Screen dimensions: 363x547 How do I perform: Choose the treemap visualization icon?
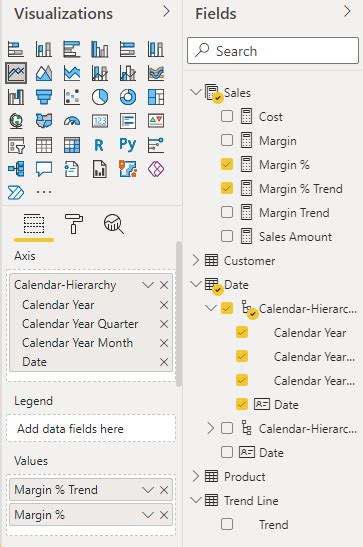pos(156,97)
